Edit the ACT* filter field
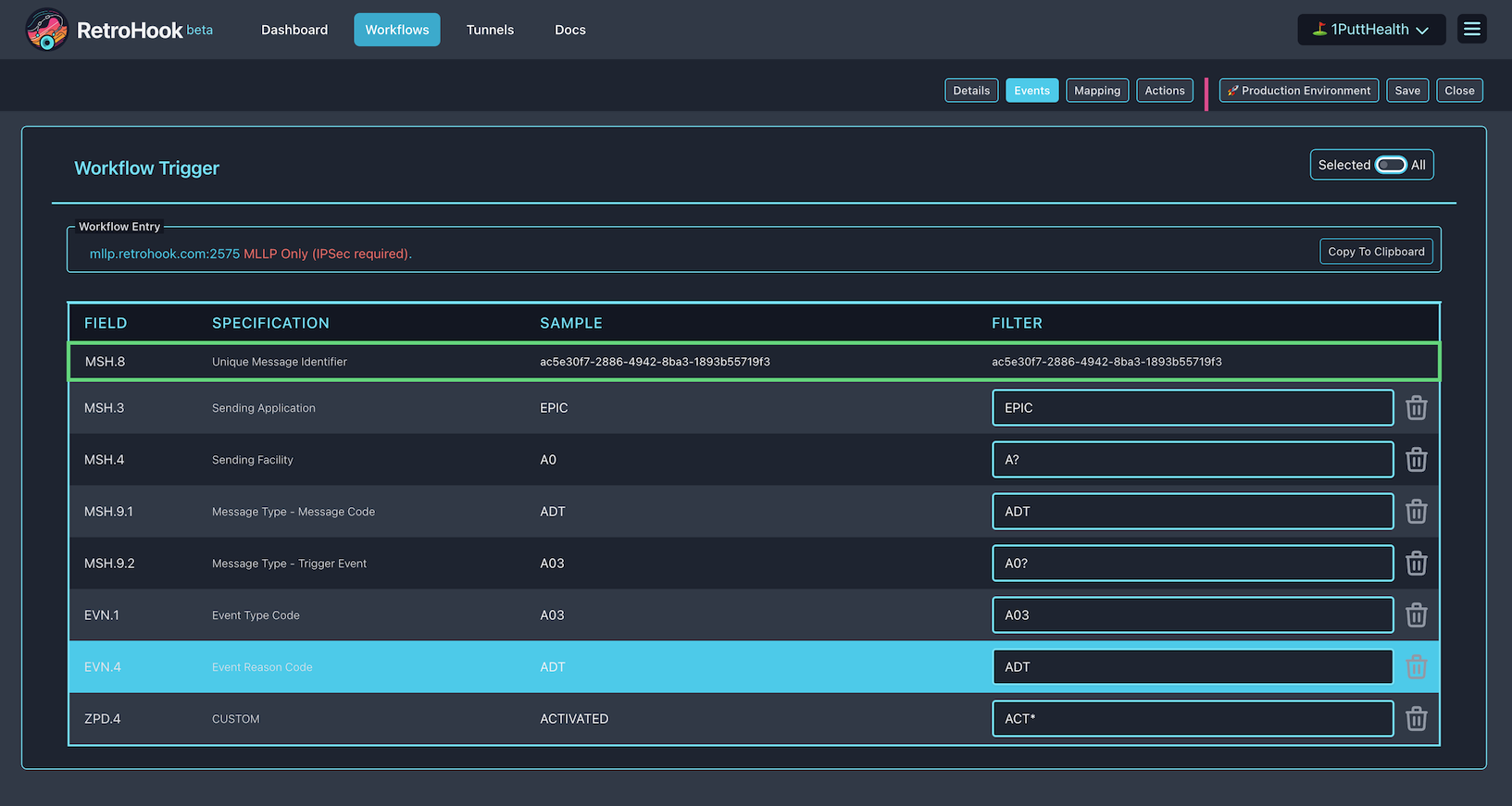The width and height of the screenshot is (1512, 806). tap(1193, 719)
